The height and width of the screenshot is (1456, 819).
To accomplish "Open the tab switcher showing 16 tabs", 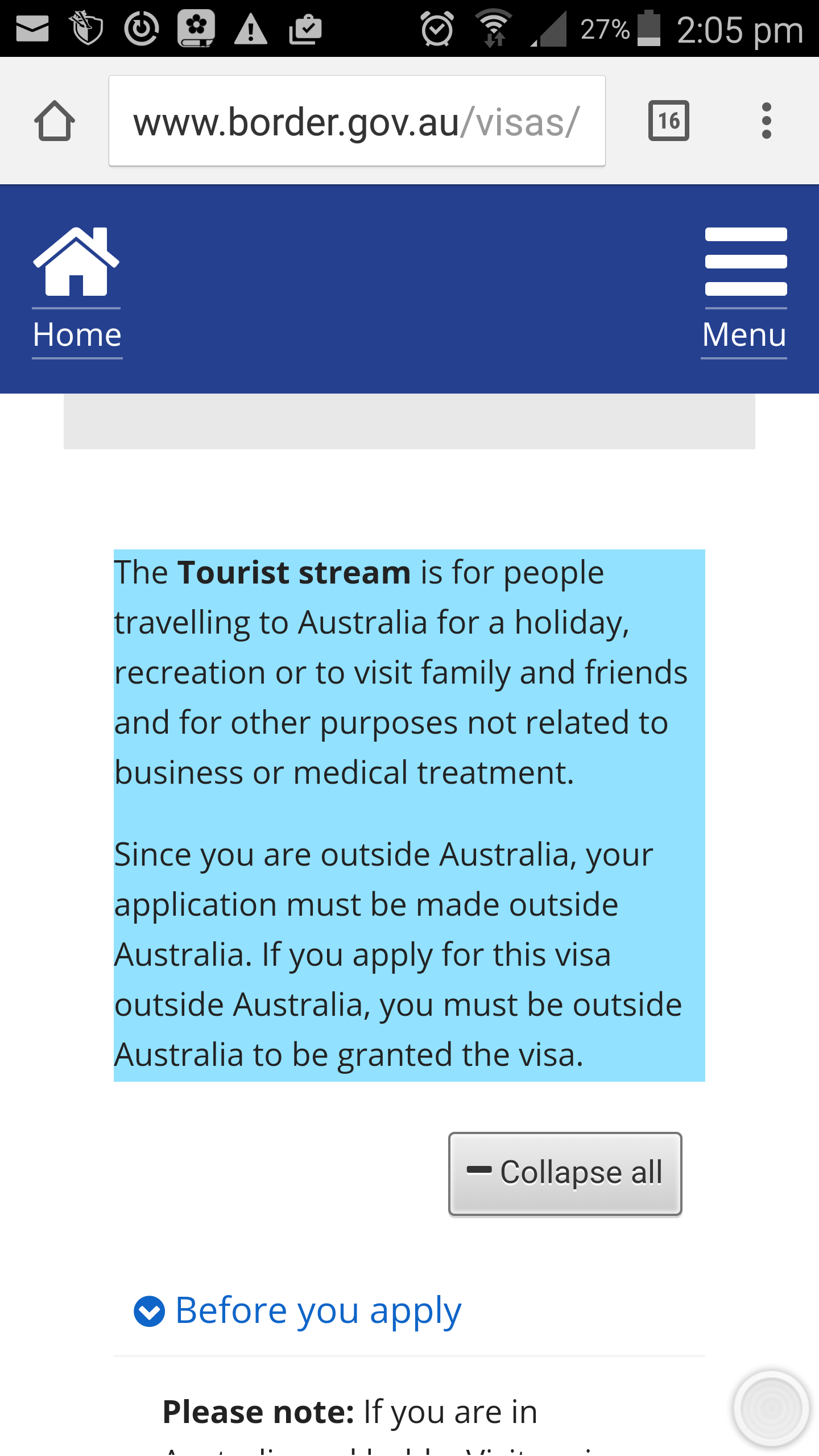I will 668,121.
